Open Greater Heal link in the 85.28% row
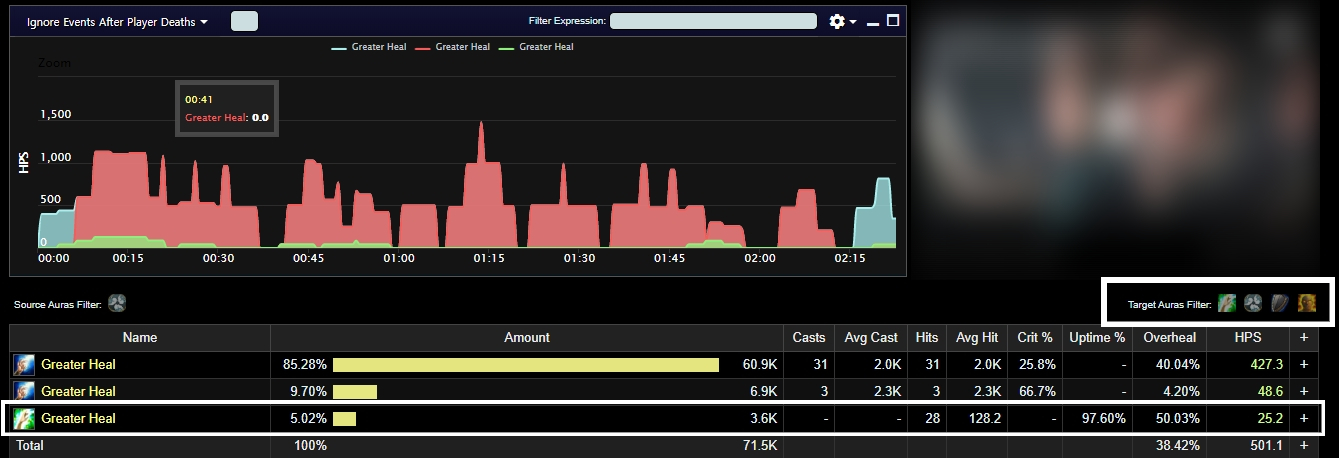 click(78, 365)
